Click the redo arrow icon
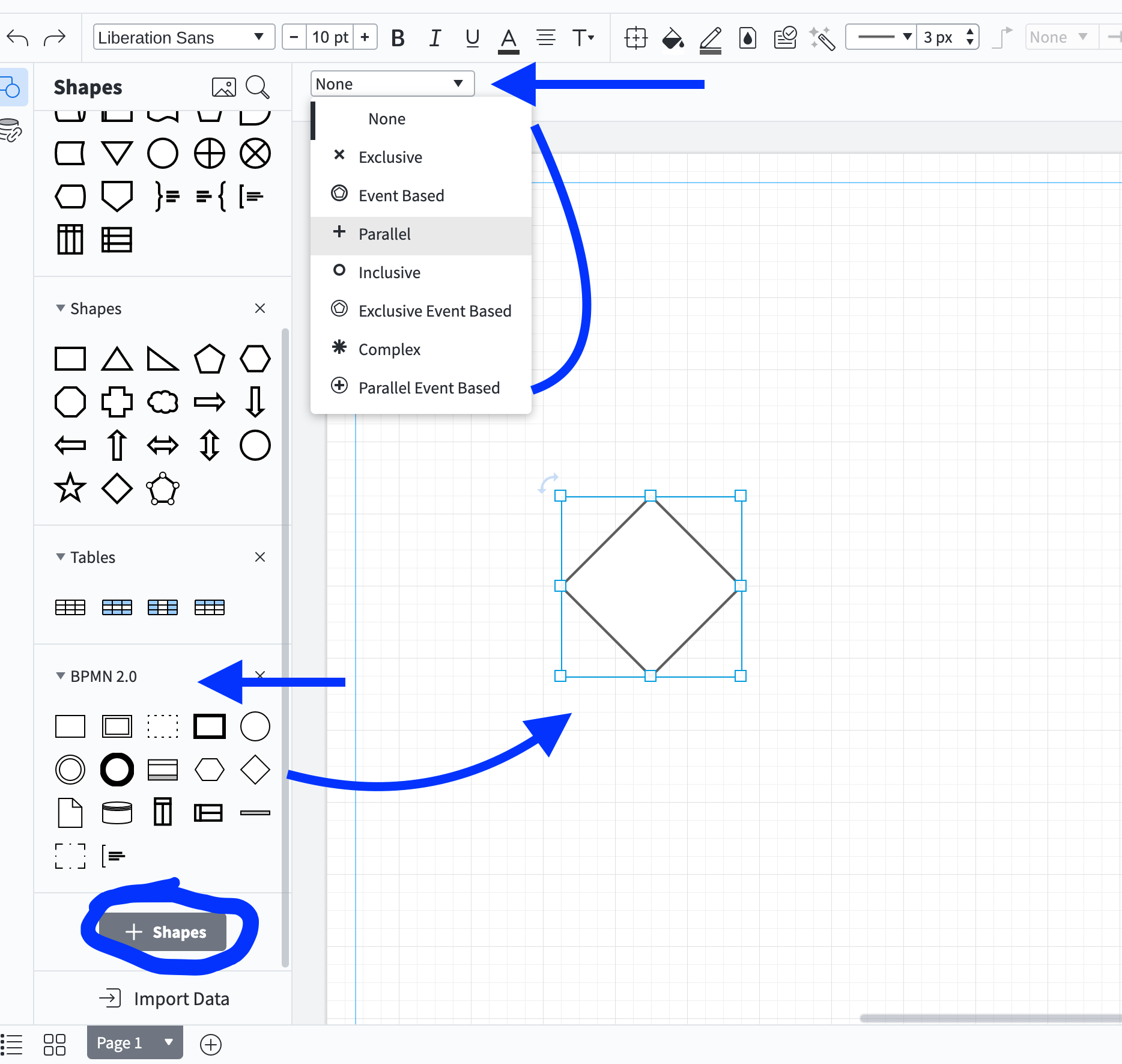The width and height of the screenshot is (1122, 1064). pos(55,38)
